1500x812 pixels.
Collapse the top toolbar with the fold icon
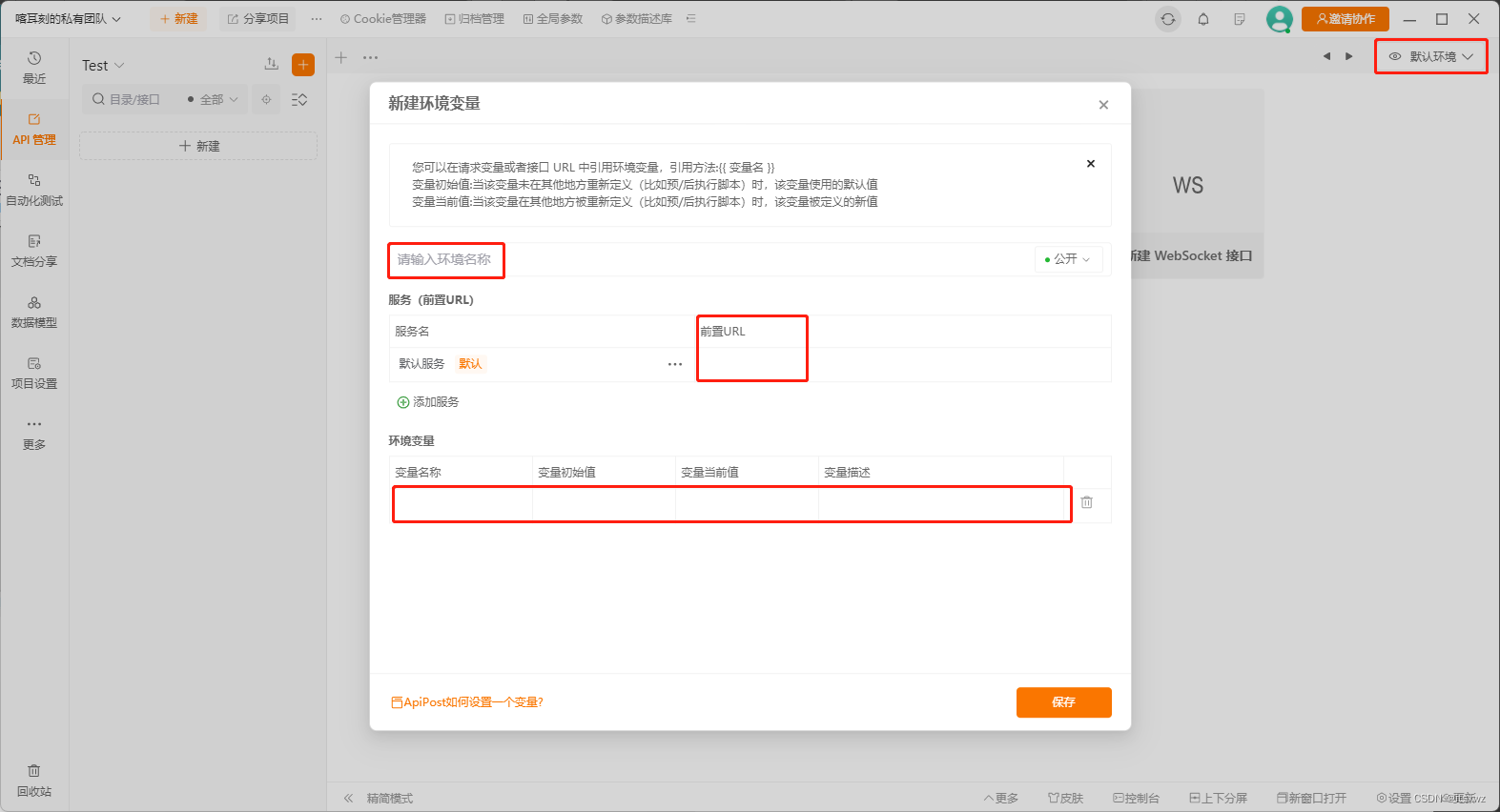point(691,19)
